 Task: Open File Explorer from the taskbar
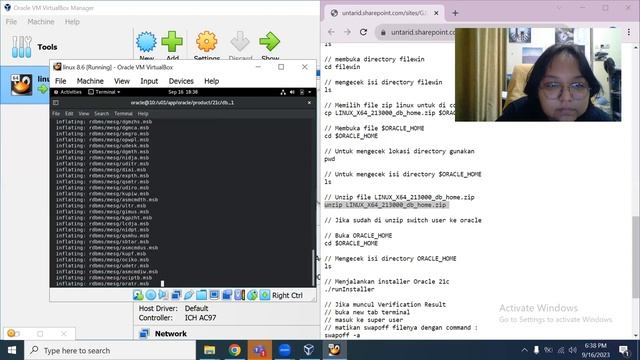[x=209, y=350]
